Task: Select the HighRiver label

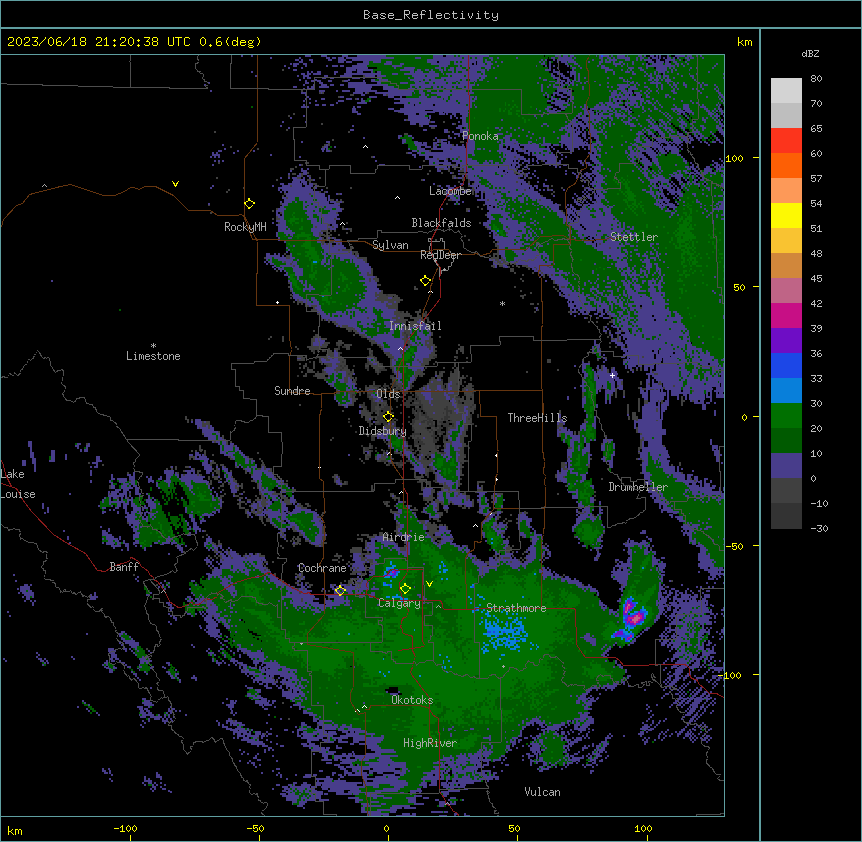Action: (430, 743)
